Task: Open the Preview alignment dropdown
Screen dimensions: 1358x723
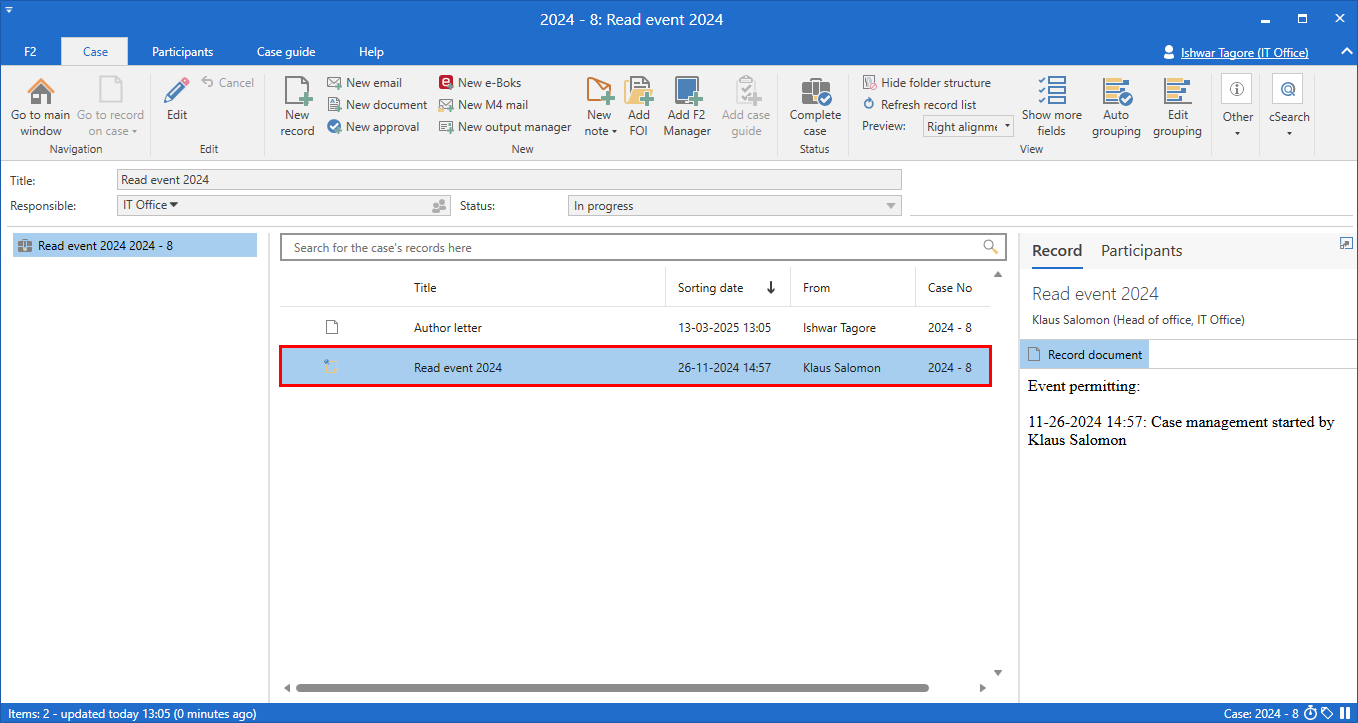Action: pyautogui.click(x=968, y=127)
